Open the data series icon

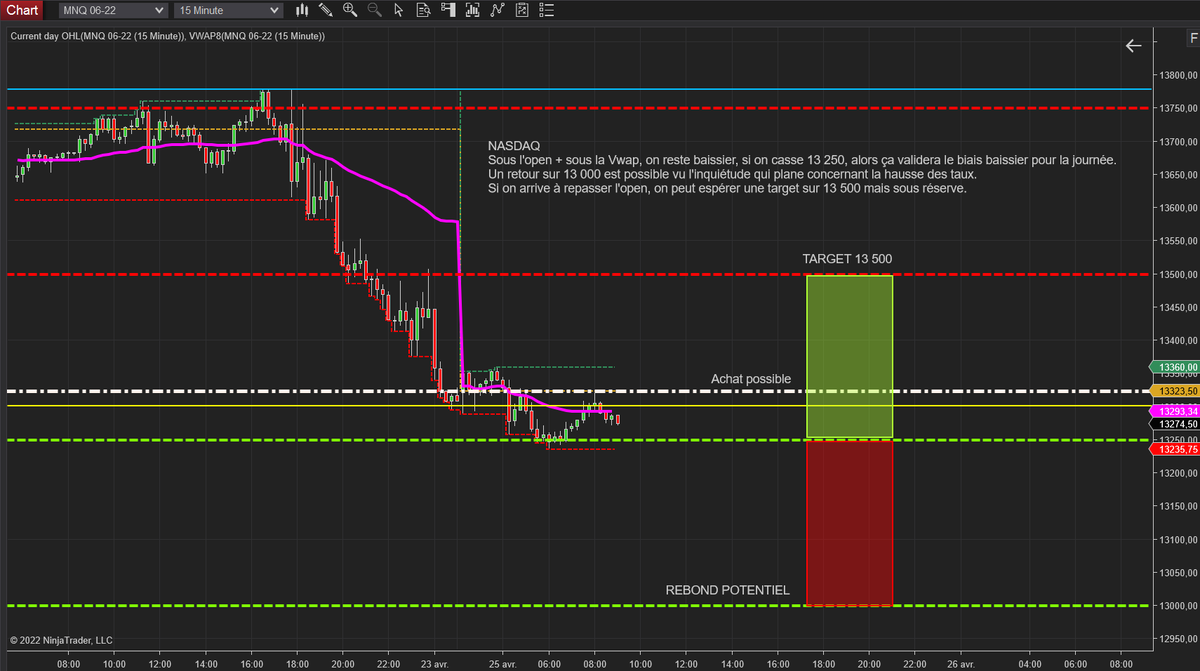[x=522, y=10]
